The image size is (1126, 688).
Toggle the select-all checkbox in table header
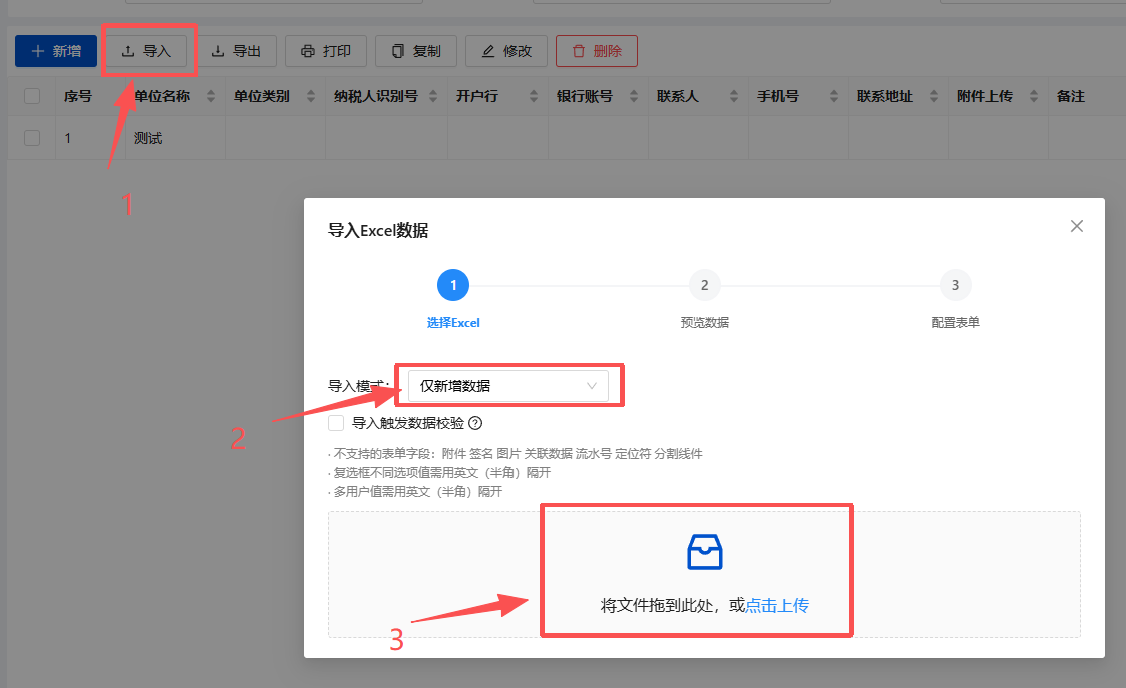[x=32, y=97]
